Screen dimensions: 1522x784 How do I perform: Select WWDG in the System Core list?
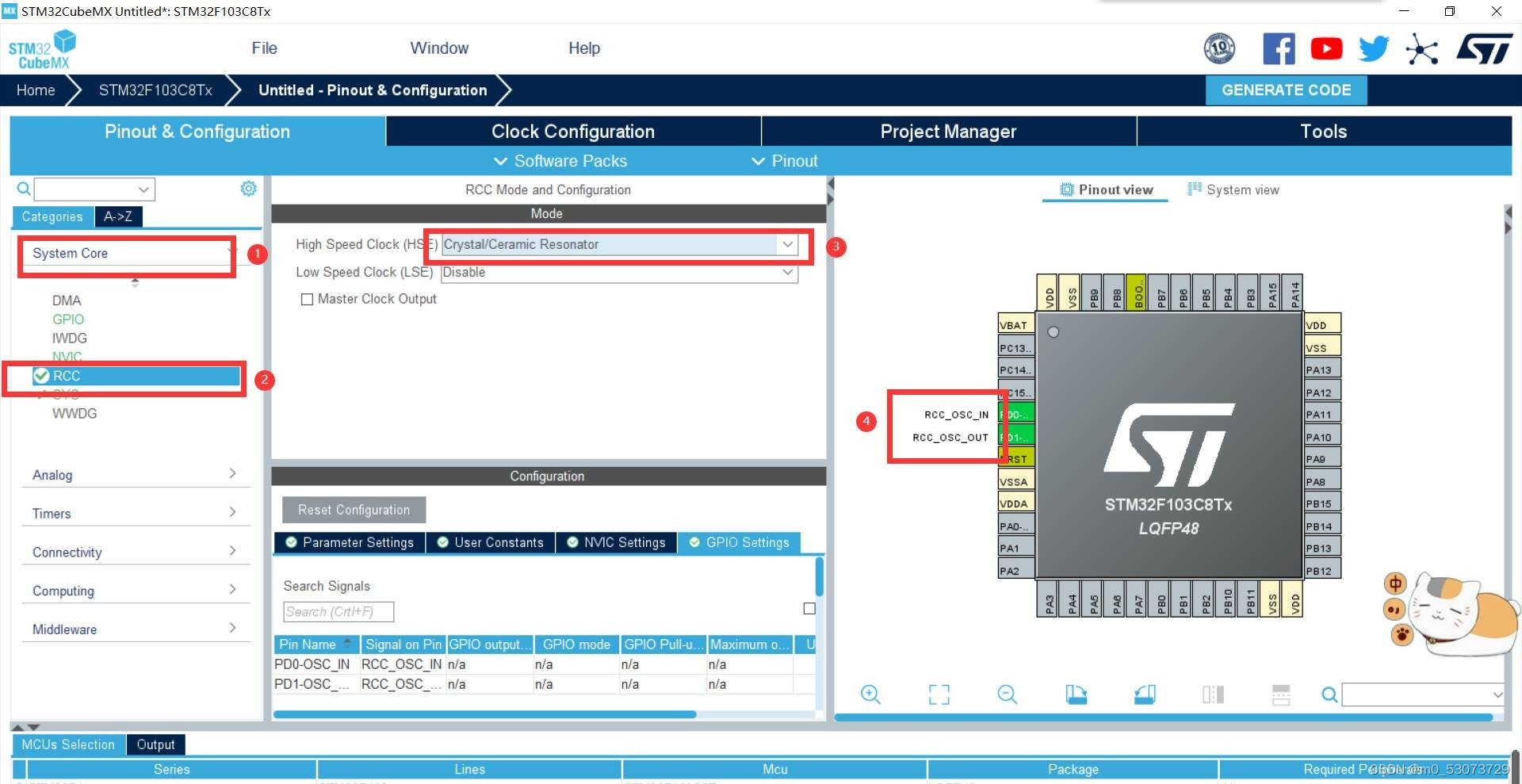tap(75, 414)
